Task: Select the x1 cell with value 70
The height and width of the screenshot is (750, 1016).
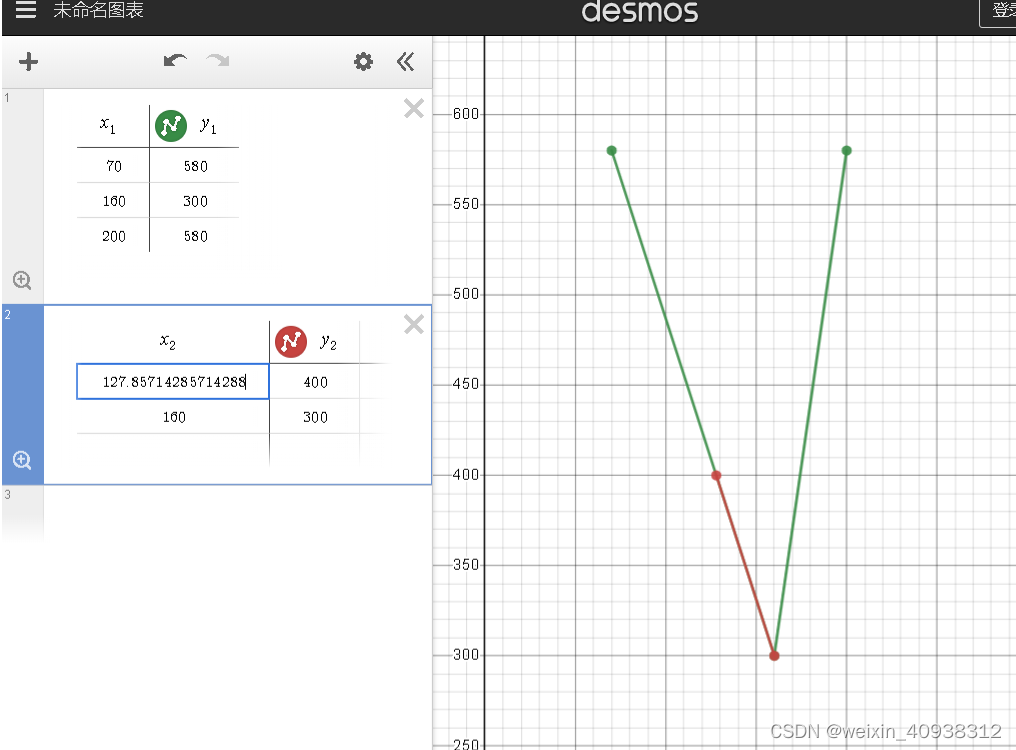Action: [x=113, y=166]
